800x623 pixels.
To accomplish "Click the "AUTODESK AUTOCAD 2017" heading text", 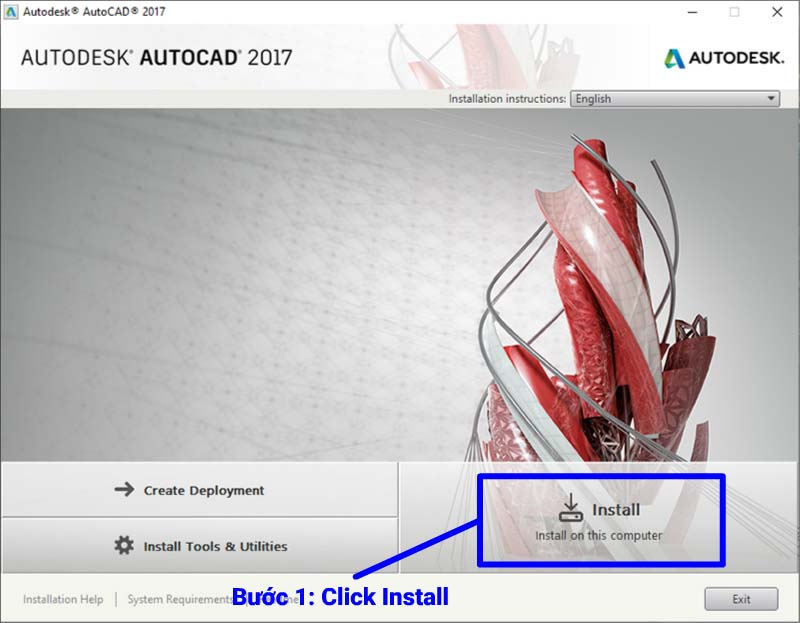I will click(157, 58).
